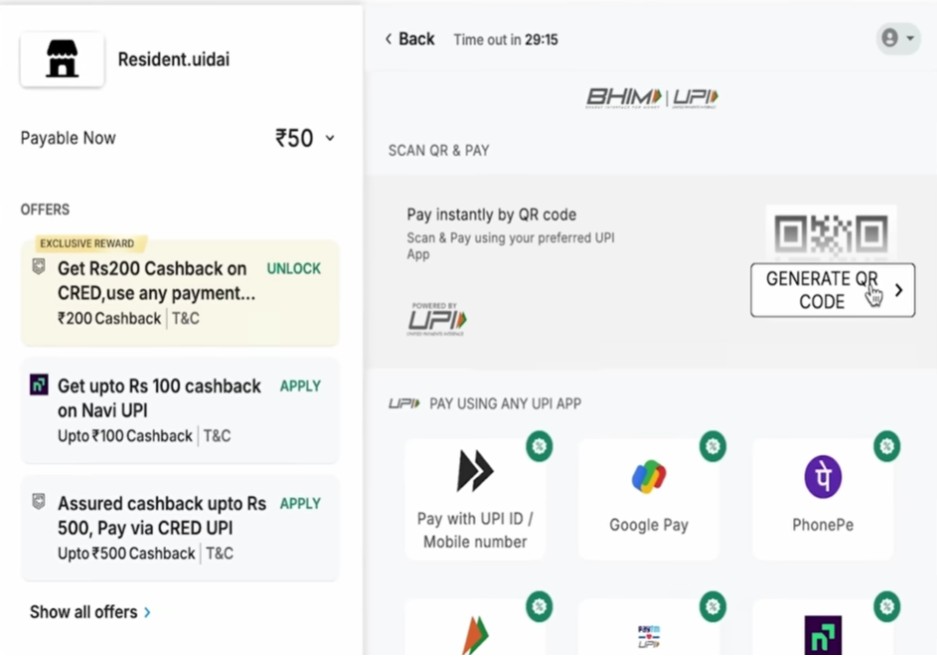Apply the Navi UPI cashback offer
This screenshot has height=657, width=937.
pyautogui.click(x=299, y=385)
